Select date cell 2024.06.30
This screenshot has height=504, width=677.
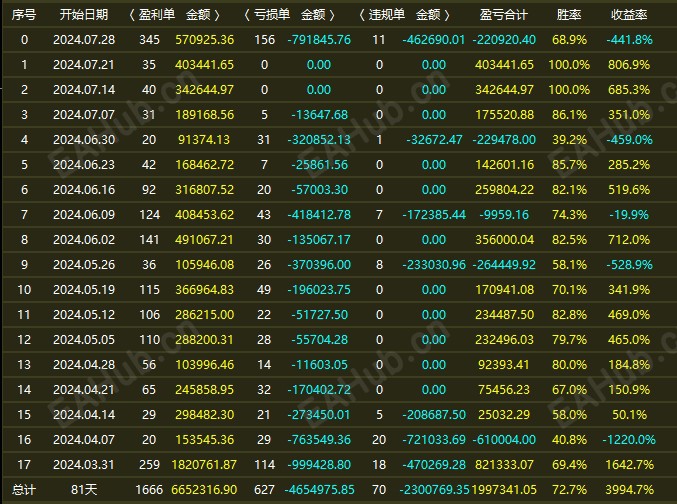[x=84, y=140]
